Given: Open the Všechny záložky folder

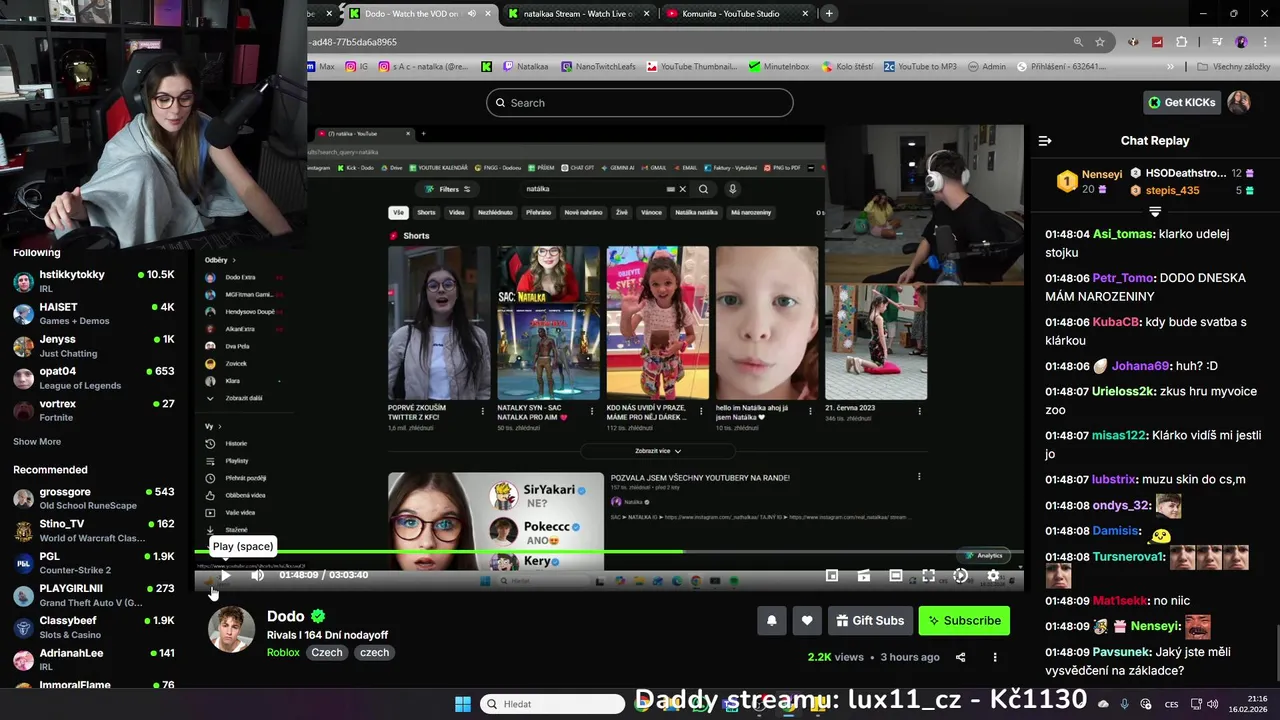Looking at the screenshot, I should click(x=1234, y=66).
